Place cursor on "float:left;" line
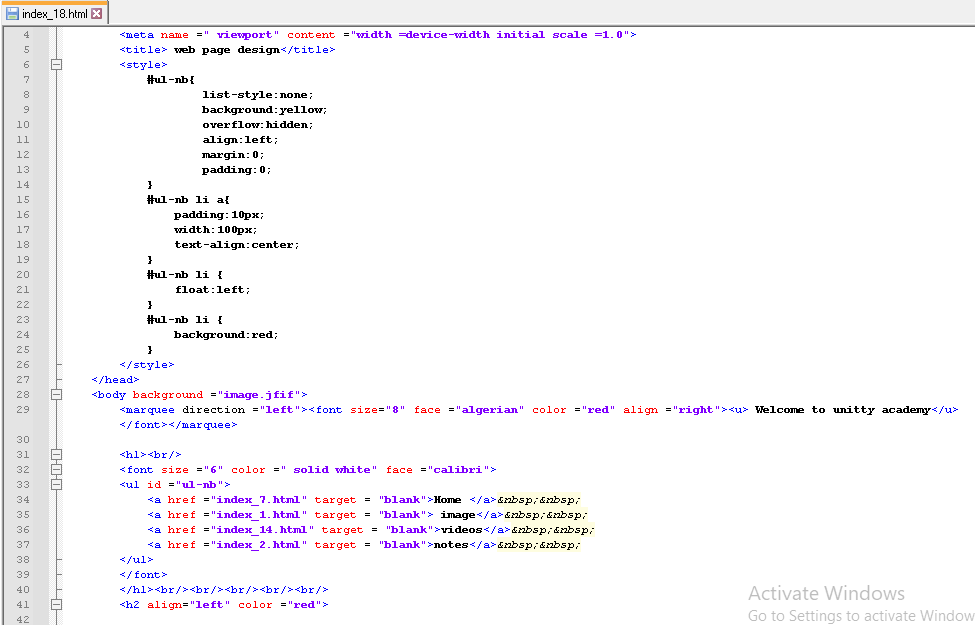 coord(212,289)
